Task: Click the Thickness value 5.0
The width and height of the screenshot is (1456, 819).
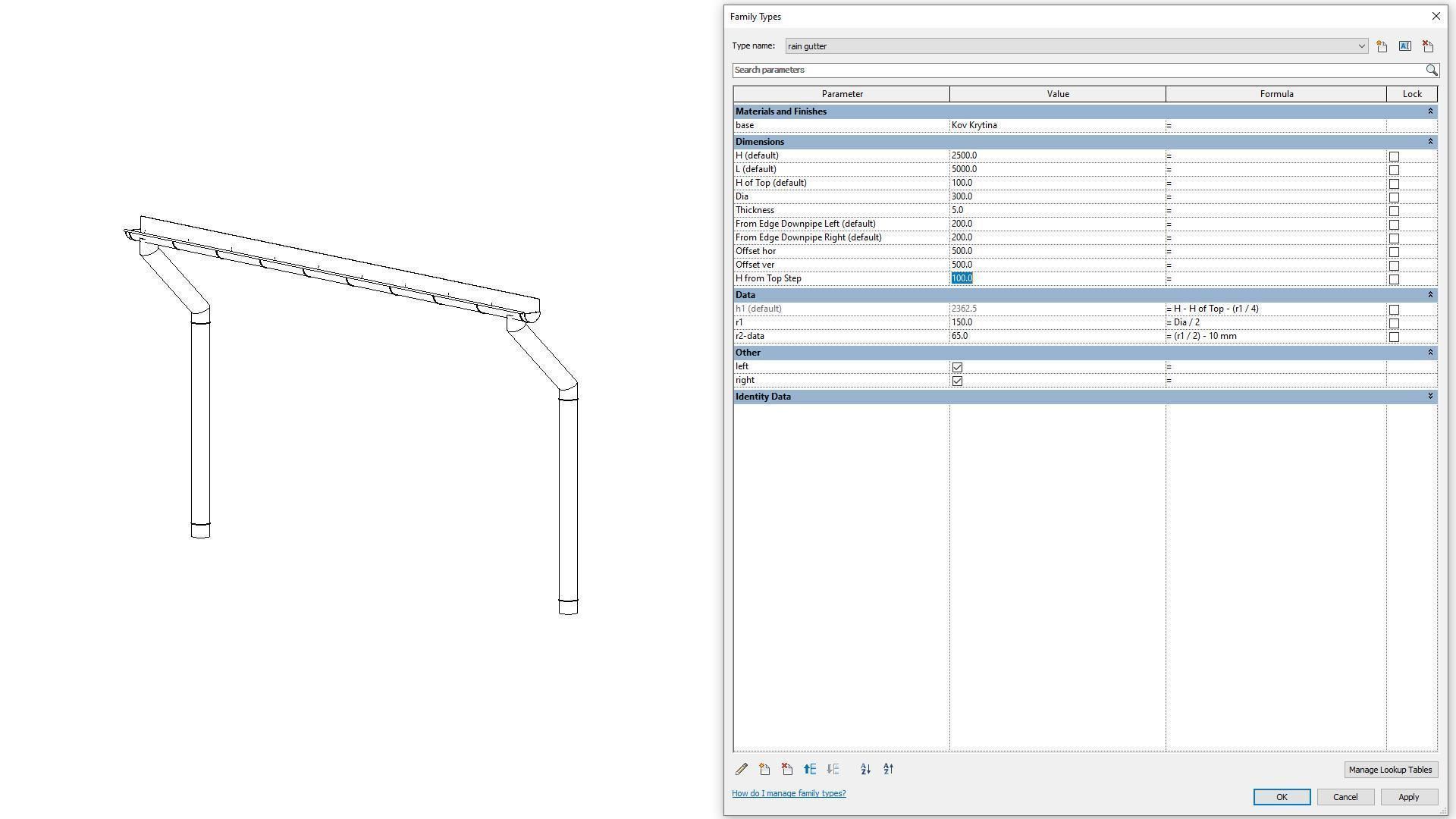Action: pos(1057,211)
